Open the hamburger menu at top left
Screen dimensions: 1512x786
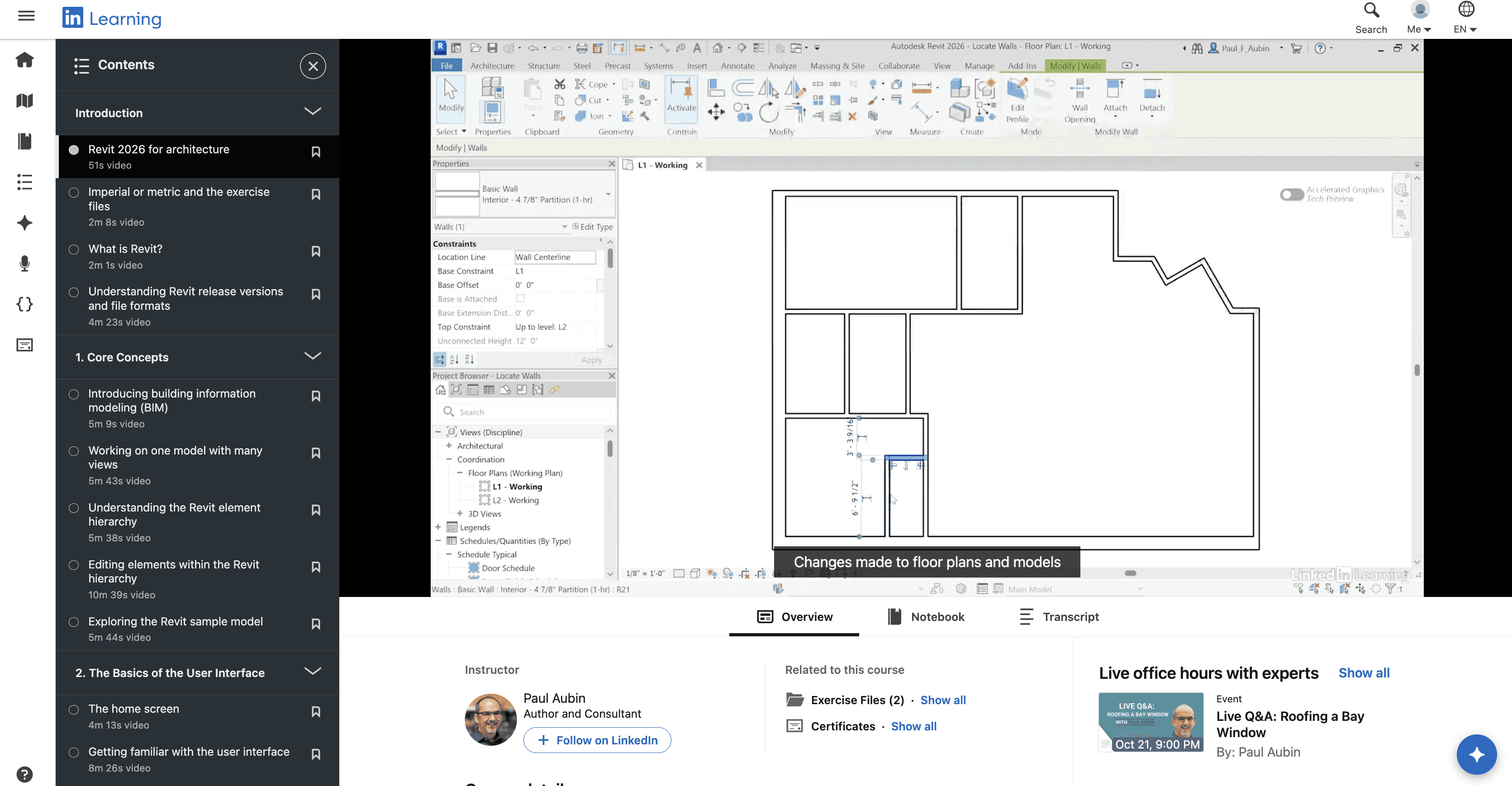pos(26,16)
